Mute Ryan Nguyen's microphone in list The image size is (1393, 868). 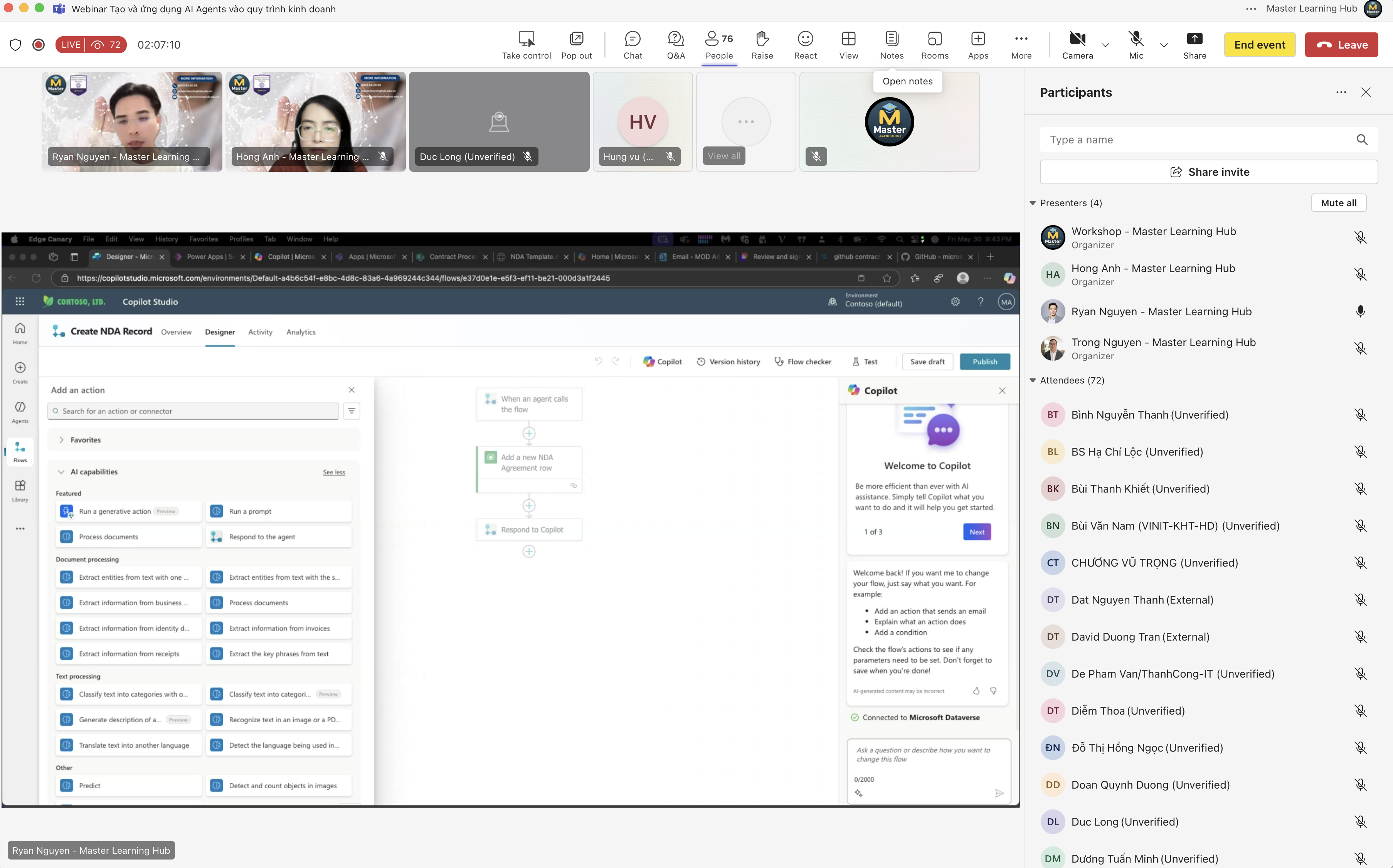click(1360, 312)
